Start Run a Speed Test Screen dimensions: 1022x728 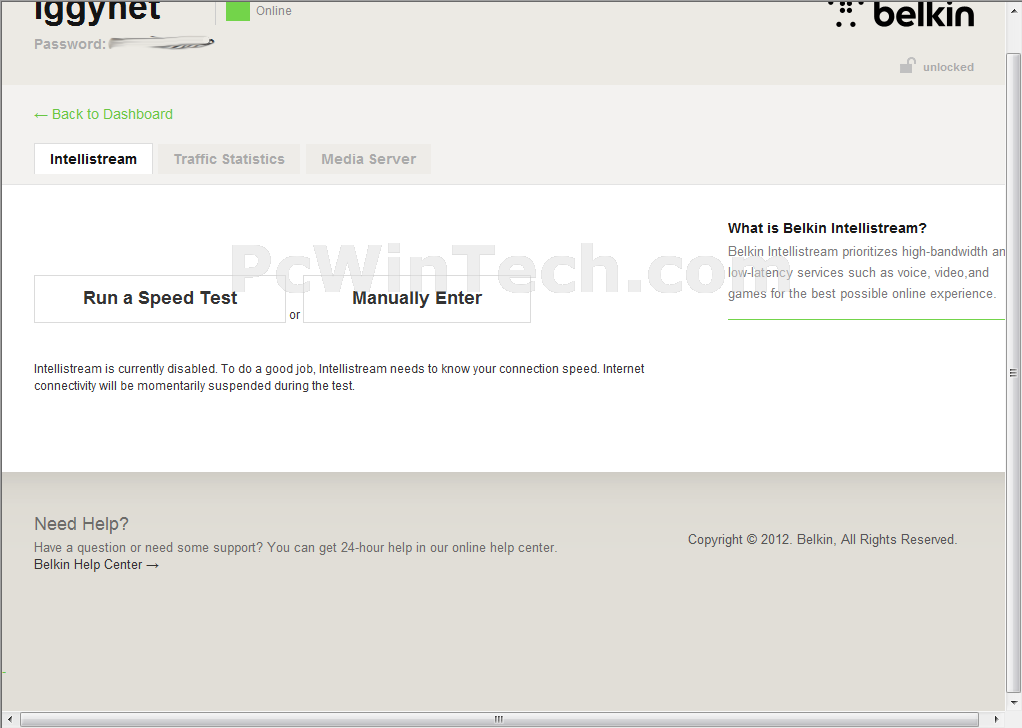(x=160, y=298)
